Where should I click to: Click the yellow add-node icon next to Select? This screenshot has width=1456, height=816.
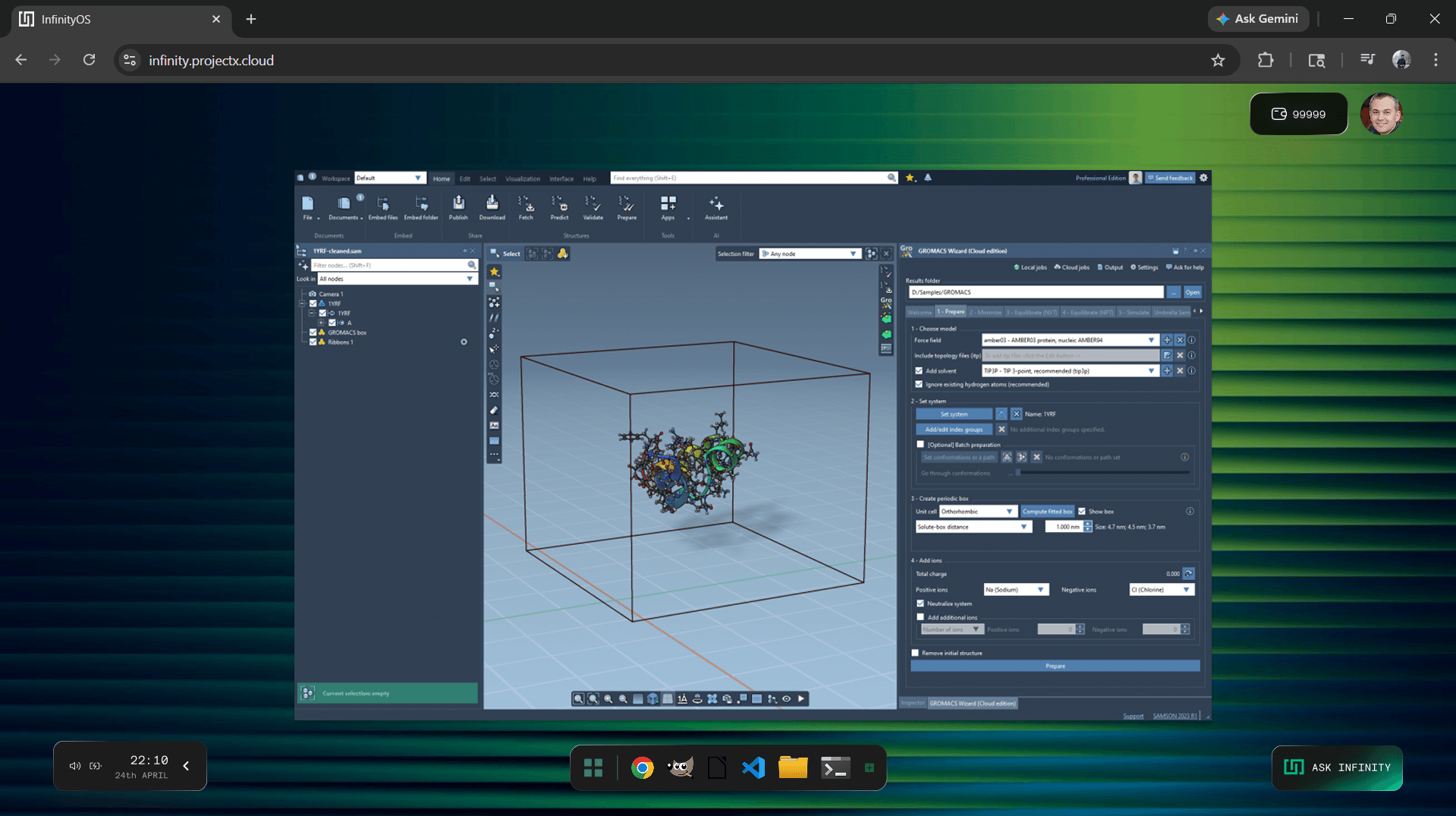pos(562,254)
